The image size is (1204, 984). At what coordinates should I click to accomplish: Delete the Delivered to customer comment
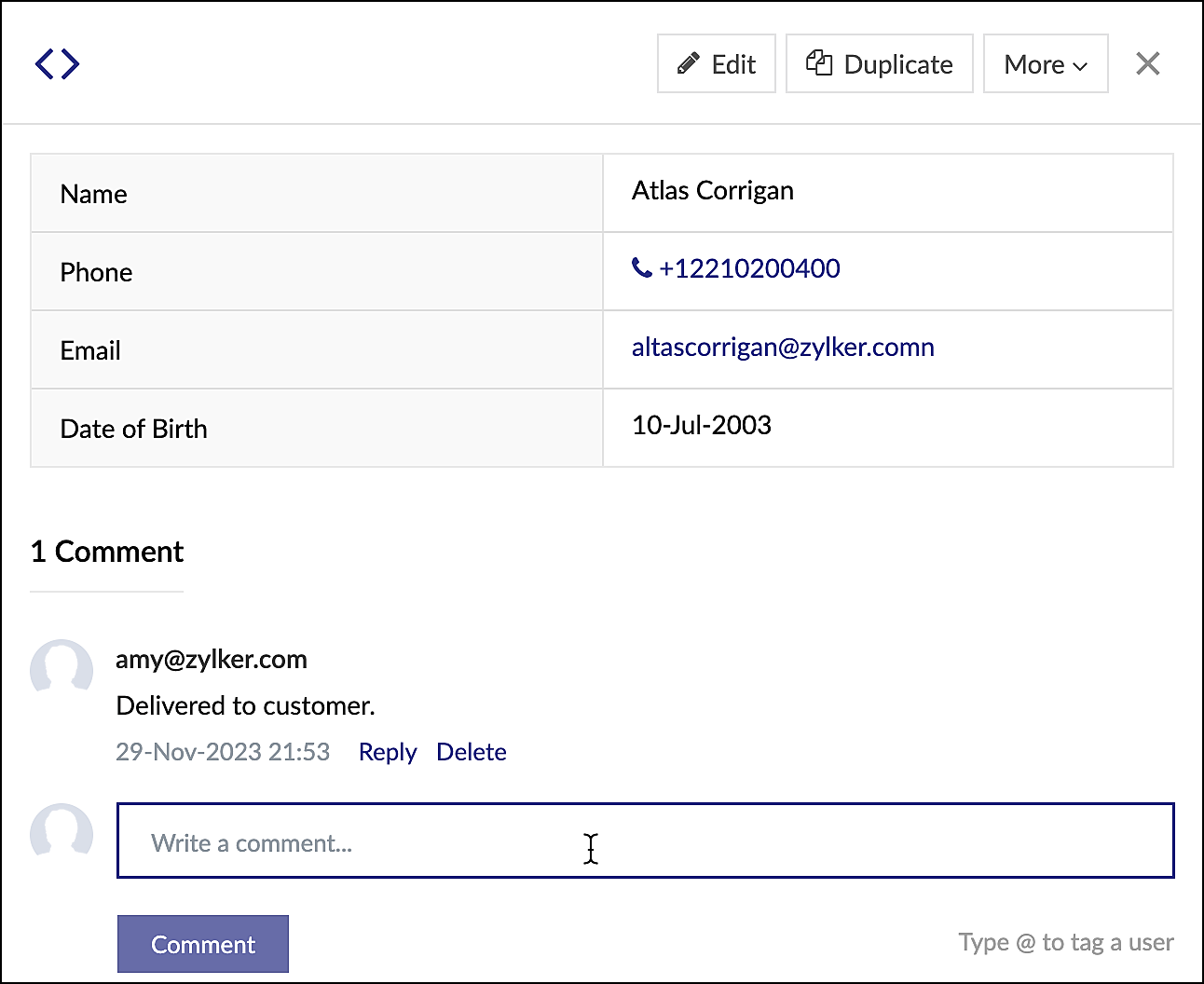[471, 751]
